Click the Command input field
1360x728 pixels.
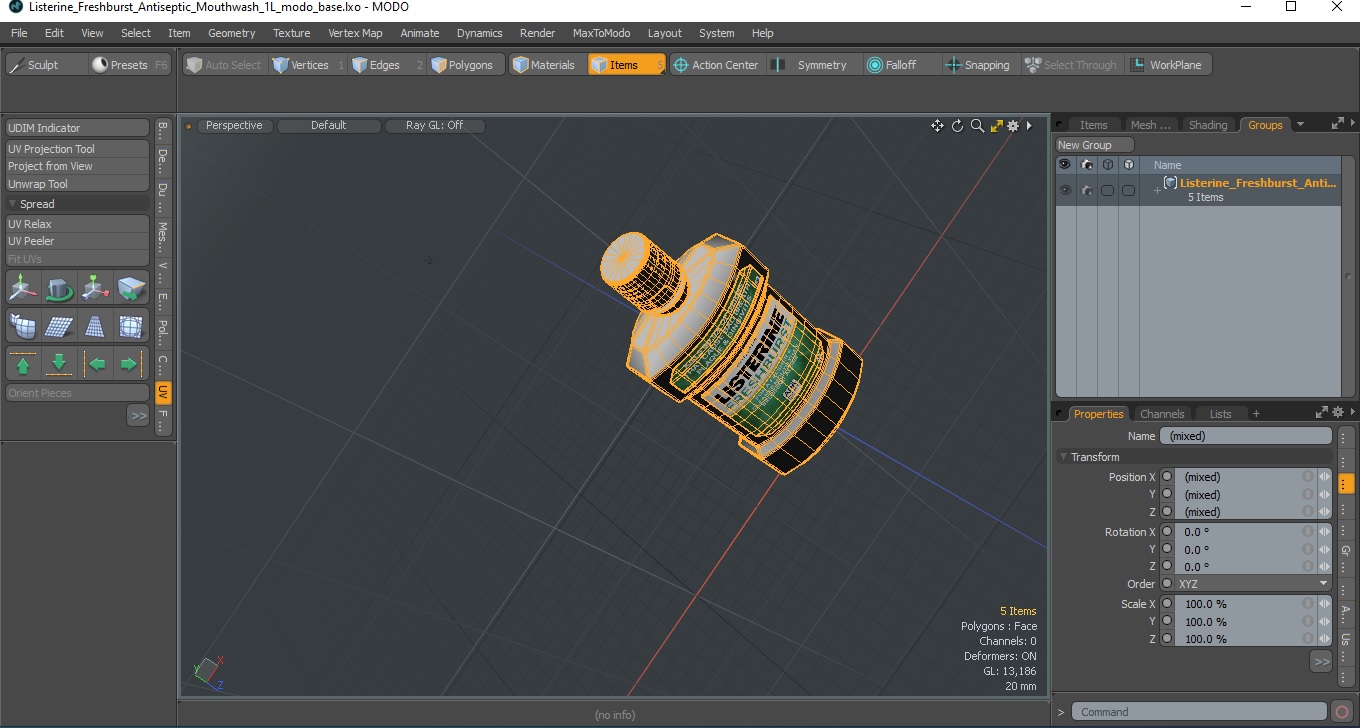point(1200,712)
